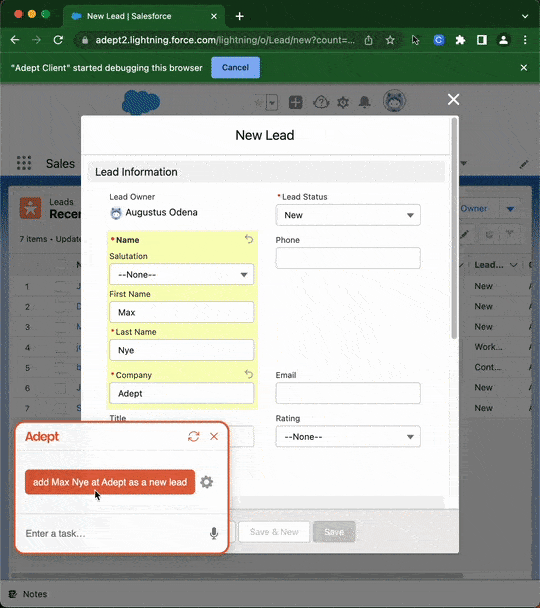The image size is (540, 608).
Task: Open Chrome three-dot menu
Action: tap(525, 40)
